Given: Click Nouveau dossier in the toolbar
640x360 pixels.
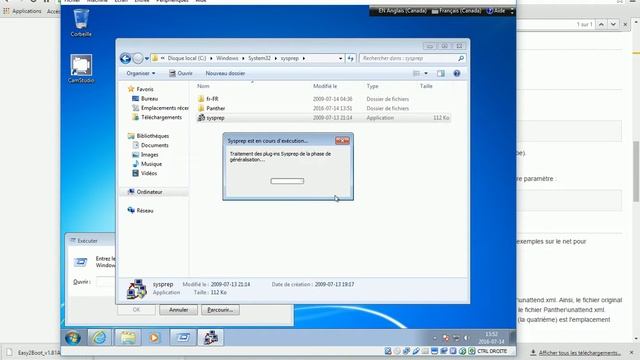Looking at the screenshot, I should pos(225,73).
